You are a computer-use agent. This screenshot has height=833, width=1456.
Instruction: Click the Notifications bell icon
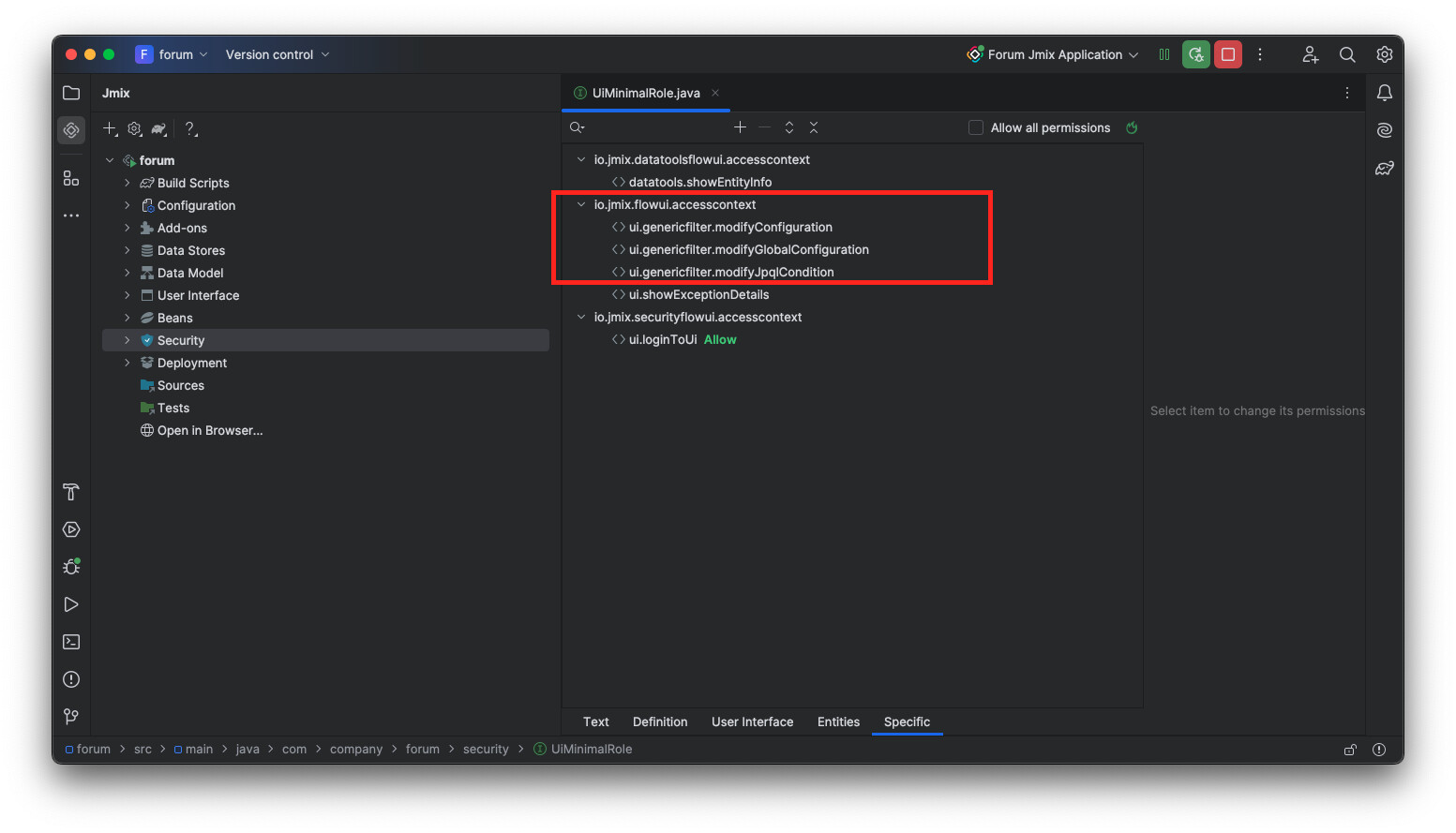pos(1385,93)
